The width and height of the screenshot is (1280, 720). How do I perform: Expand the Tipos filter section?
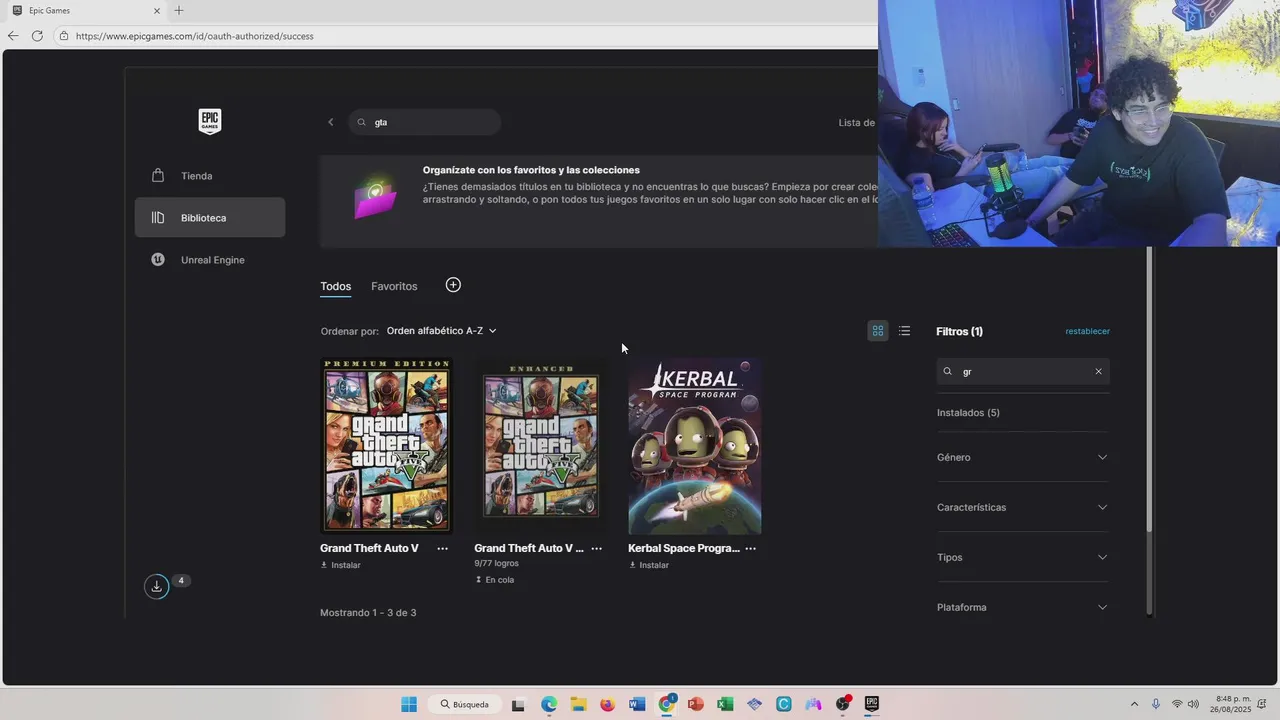(x=1023, y=557)
